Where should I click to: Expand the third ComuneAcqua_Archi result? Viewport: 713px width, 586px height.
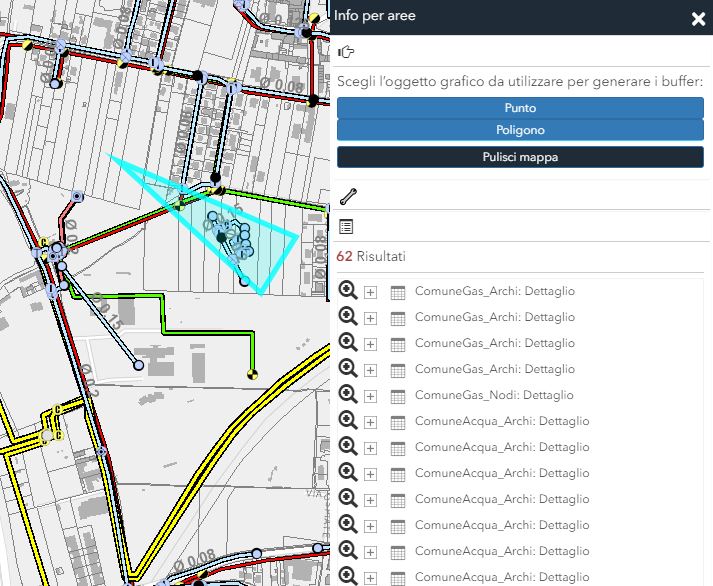pyautogui.click(x=371, y=474)
